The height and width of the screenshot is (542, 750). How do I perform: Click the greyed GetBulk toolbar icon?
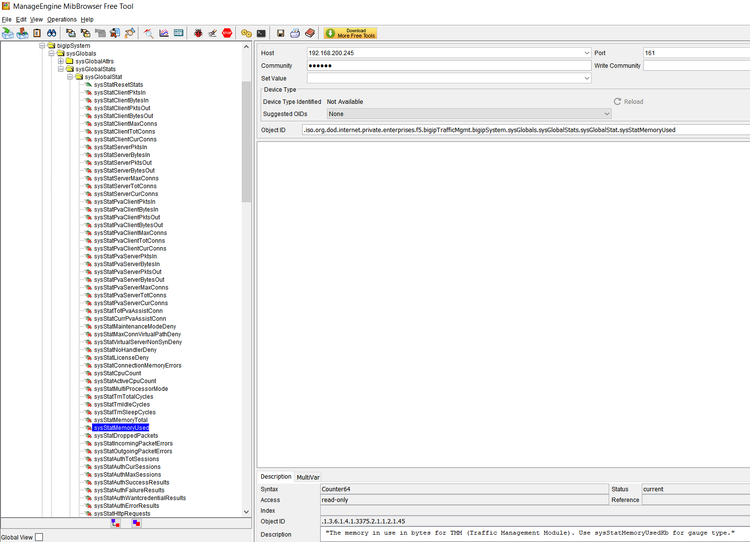[x=100, y=33]
